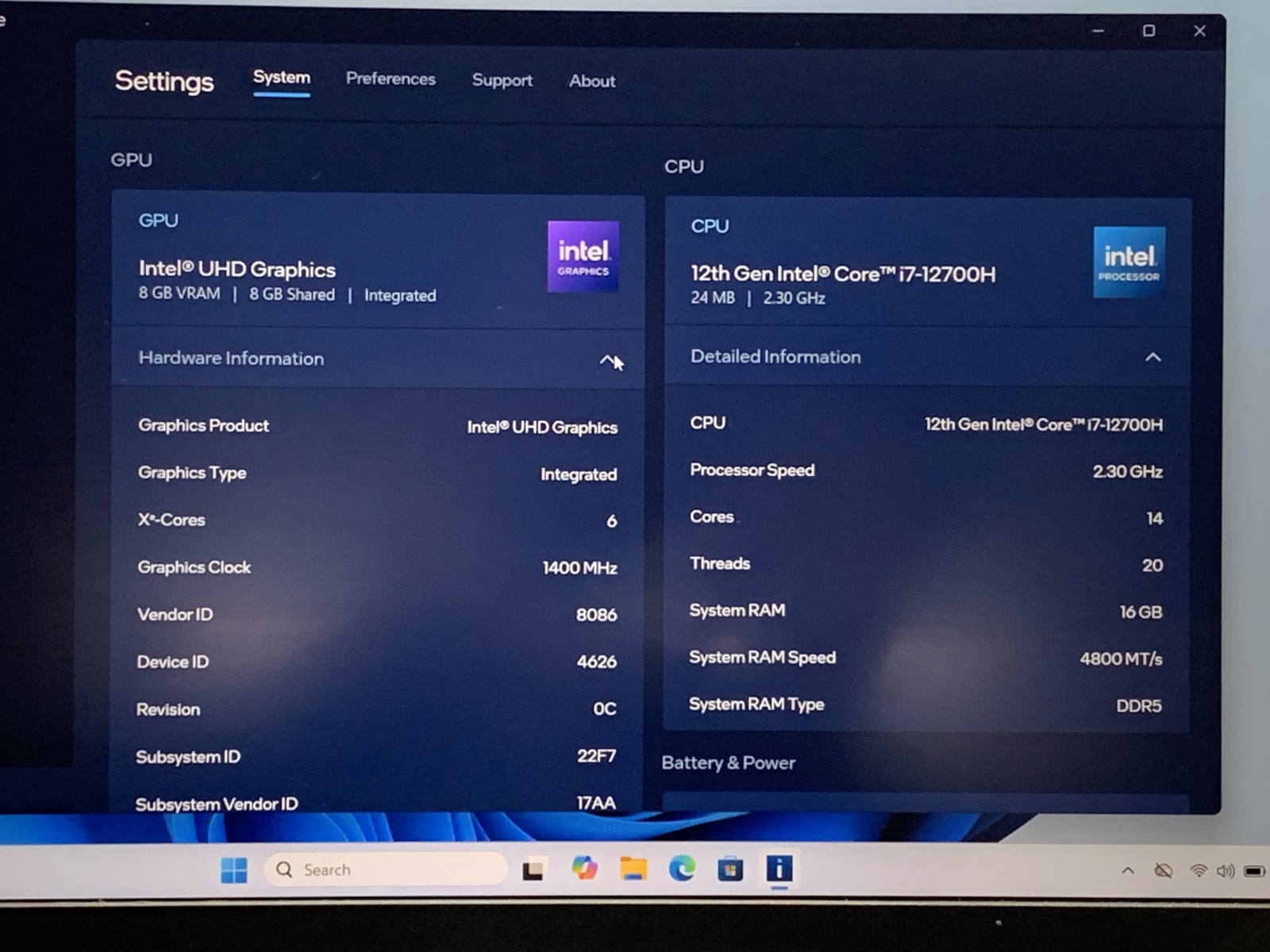Select the "Threads" row label

click(x=720, y=564)
